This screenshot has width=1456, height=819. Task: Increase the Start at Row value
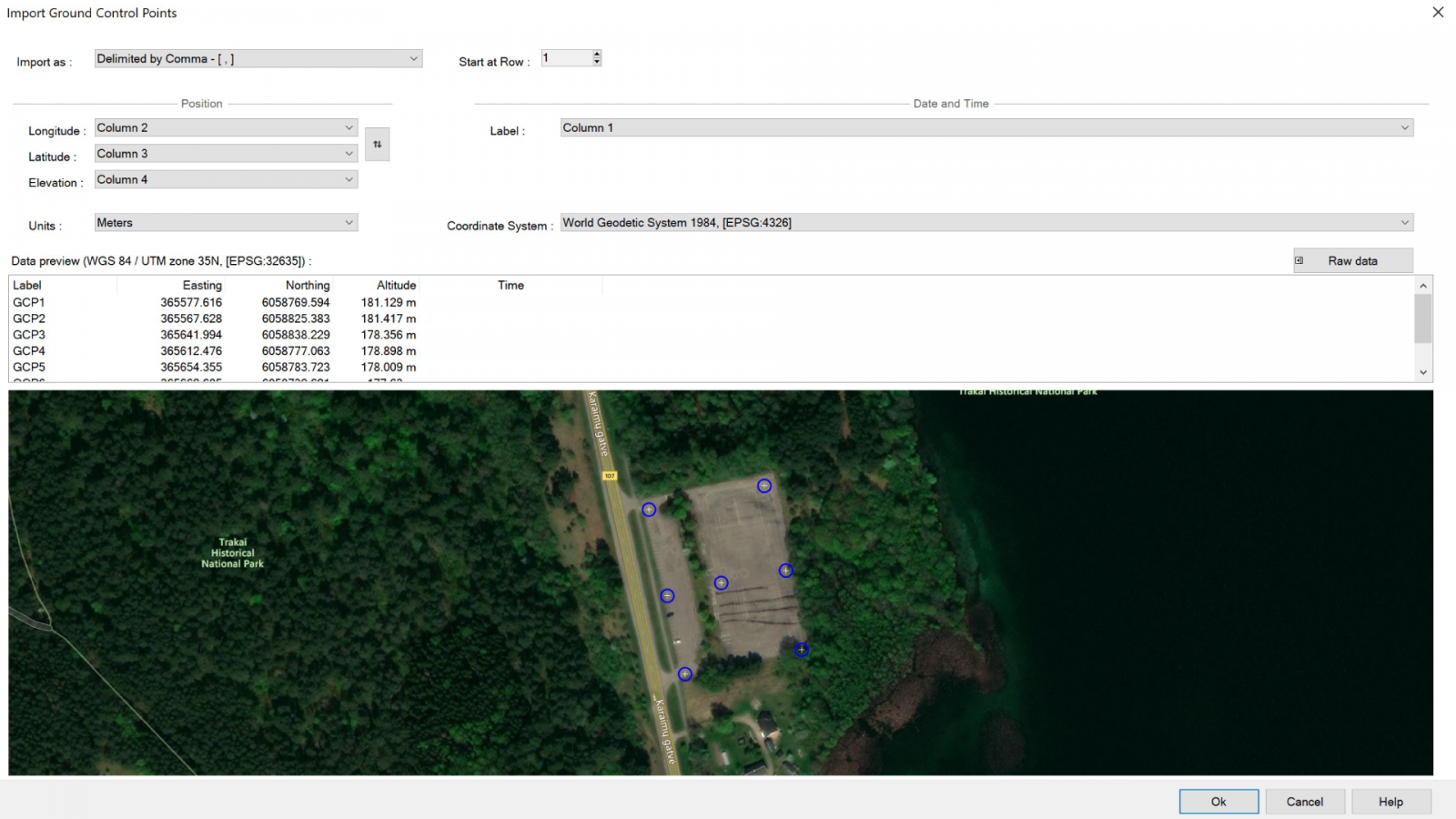[596, 53]
